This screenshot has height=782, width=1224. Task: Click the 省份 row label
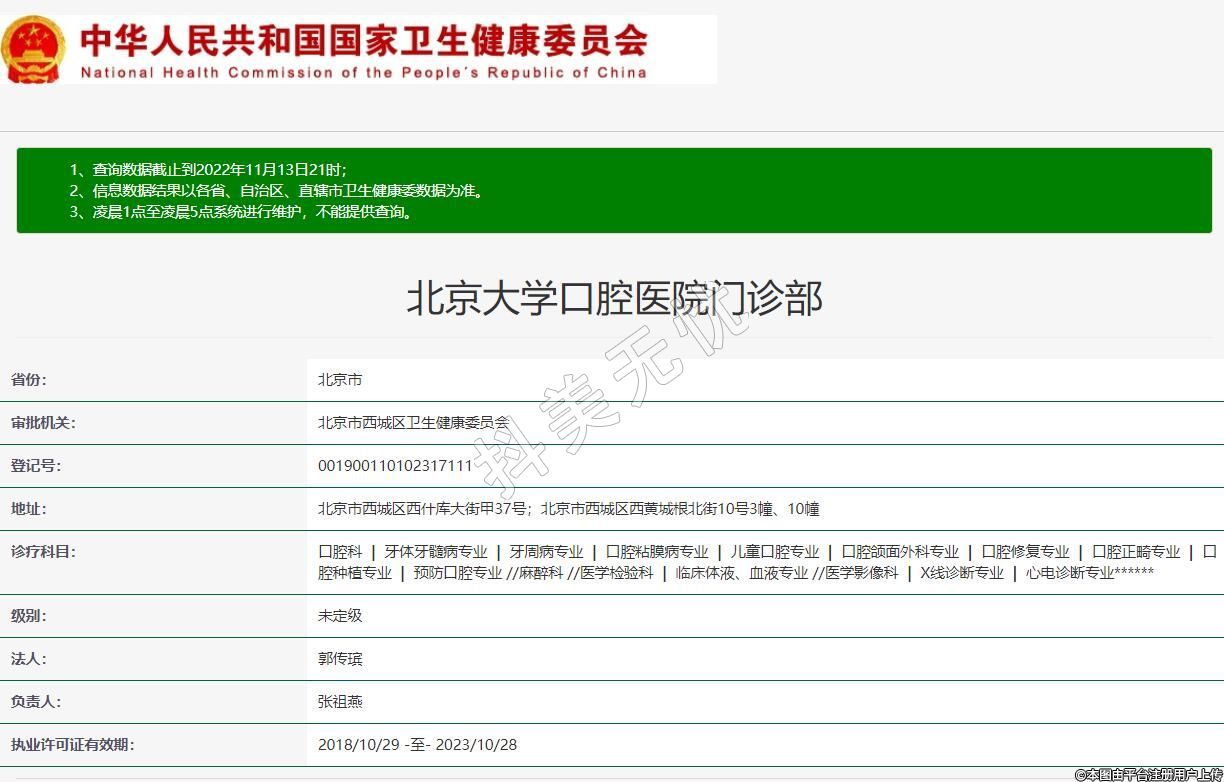click(29, 380)
